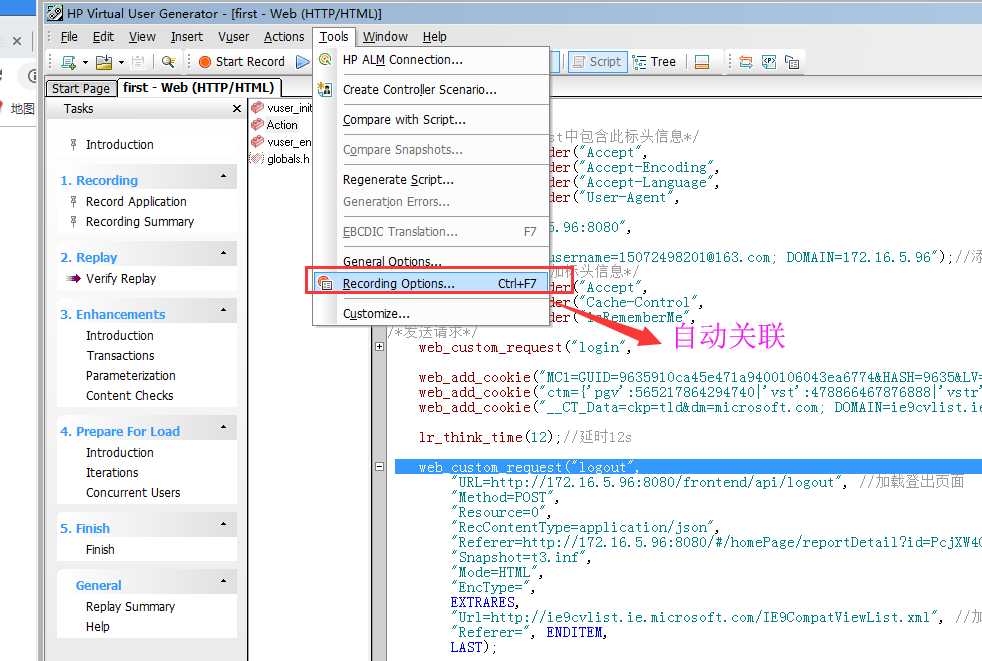Viewport: 982px width, 661px height.
Task: Collapse the 2. Replay section
Action: pyautogui.click(x=224, y=253)
